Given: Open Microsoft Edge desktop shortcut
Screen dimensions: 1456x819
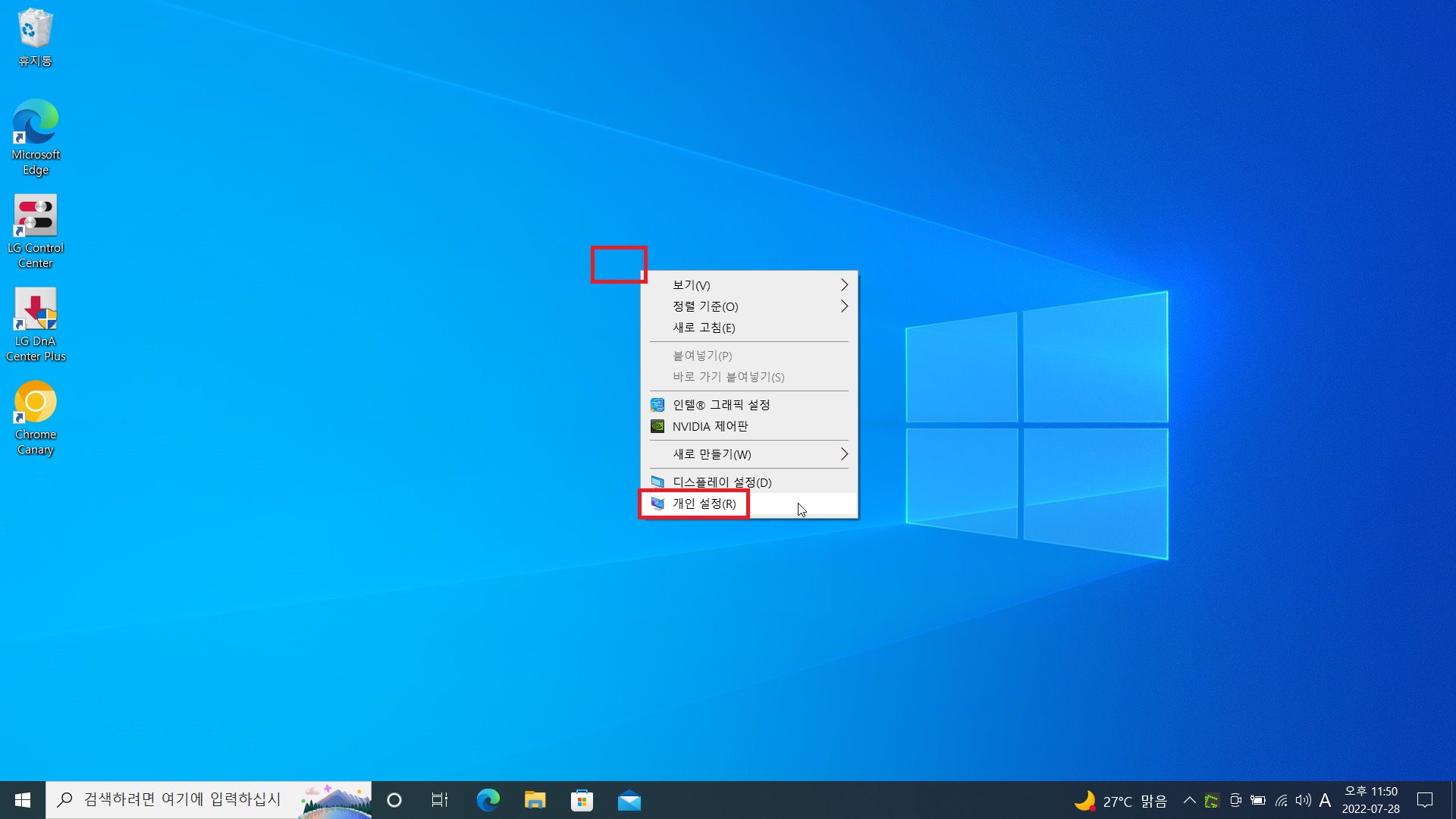Looking at the screenshot, I should click(x=35, y=123).
